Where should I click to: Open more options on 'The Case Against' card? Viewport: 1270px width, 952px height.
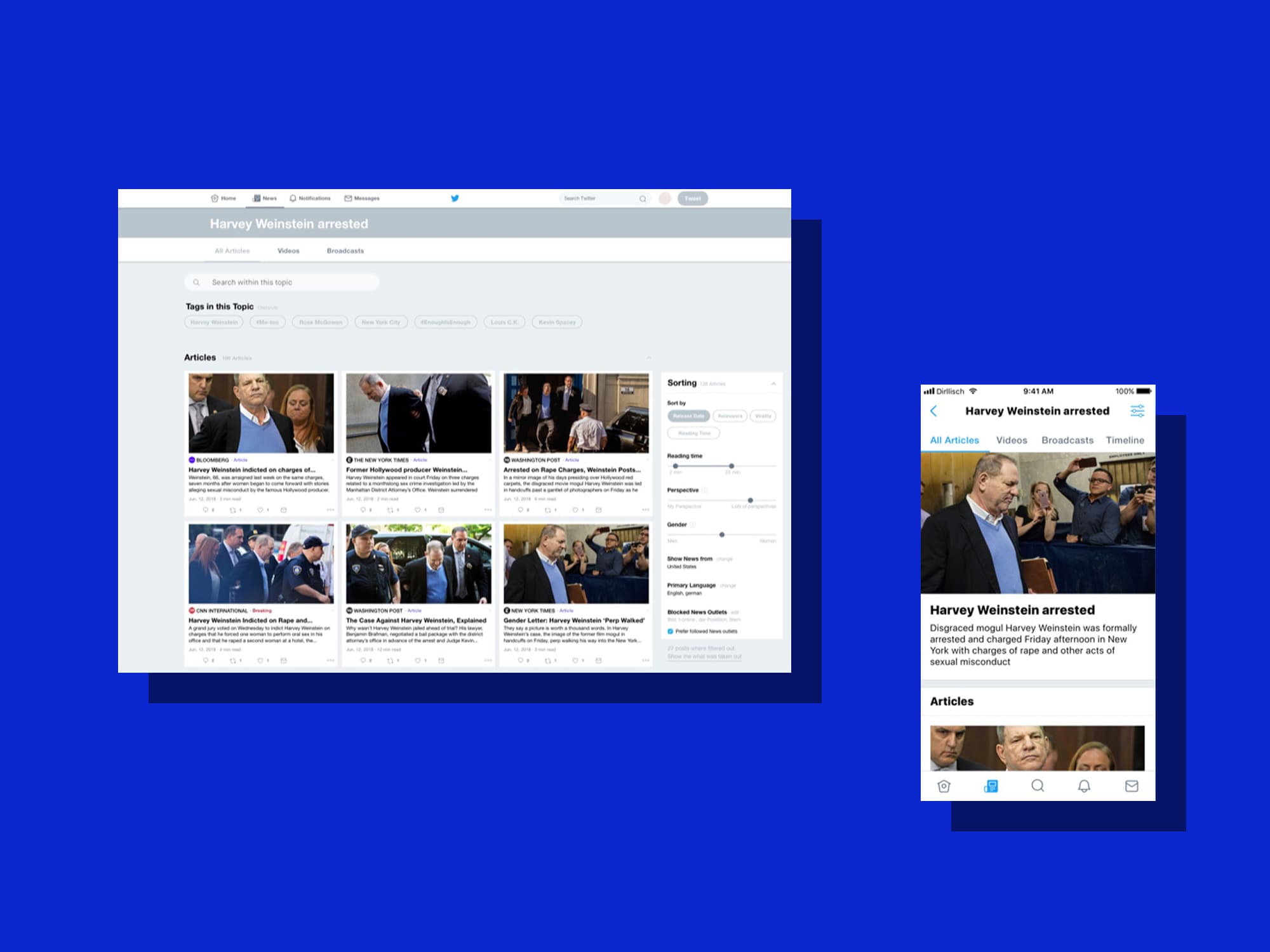click(x=488, y=661)
